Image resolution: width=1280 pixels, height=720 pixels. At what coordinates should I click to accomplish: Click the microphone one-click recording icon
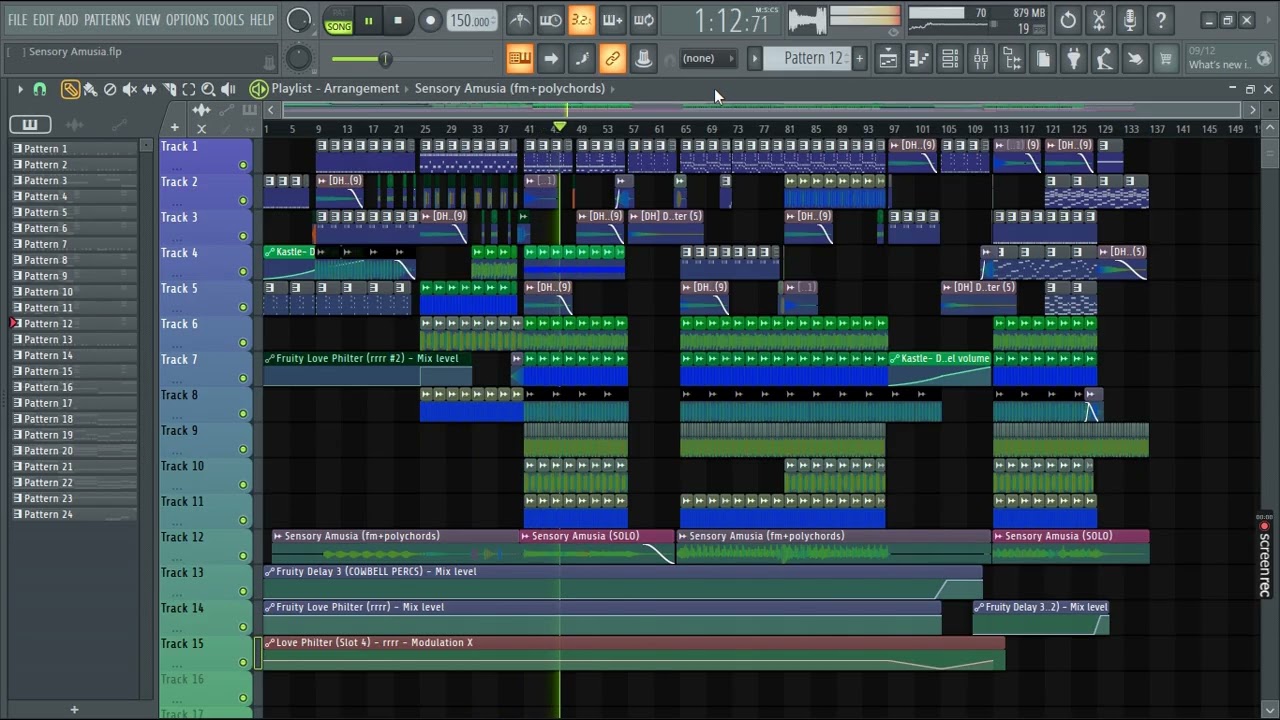tap(1130, 20)
